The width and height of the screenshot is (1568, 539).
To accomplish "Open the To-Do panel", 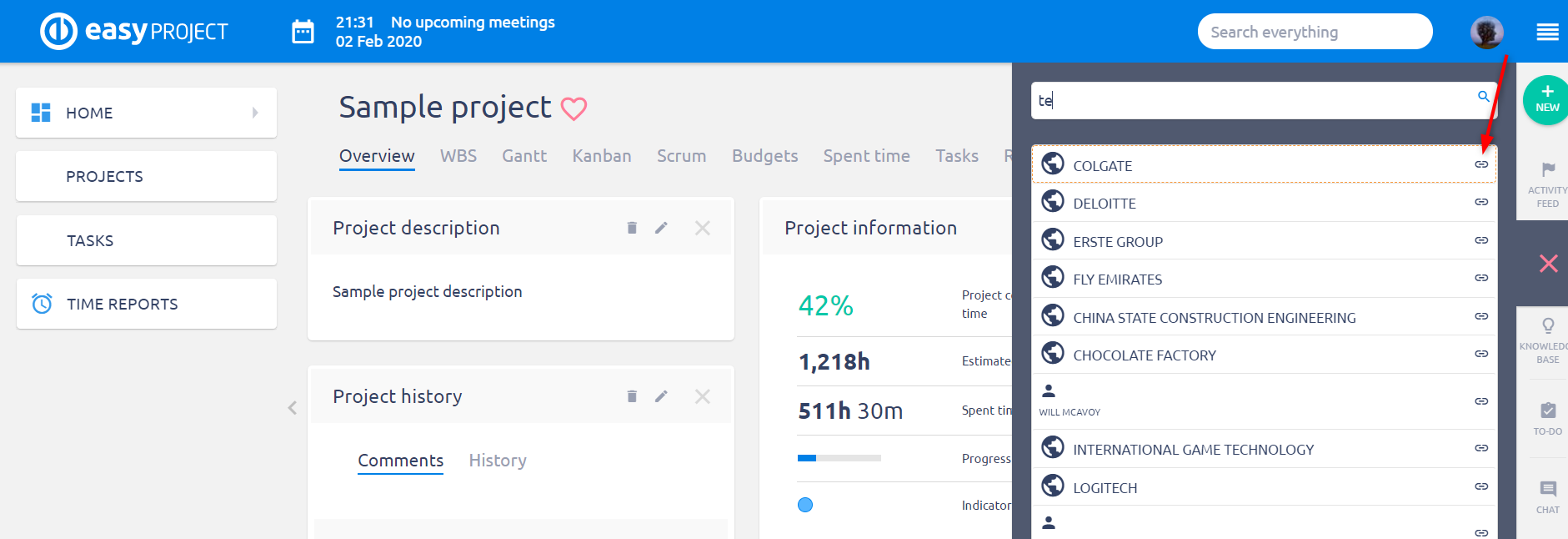I will coord(1547,419).
